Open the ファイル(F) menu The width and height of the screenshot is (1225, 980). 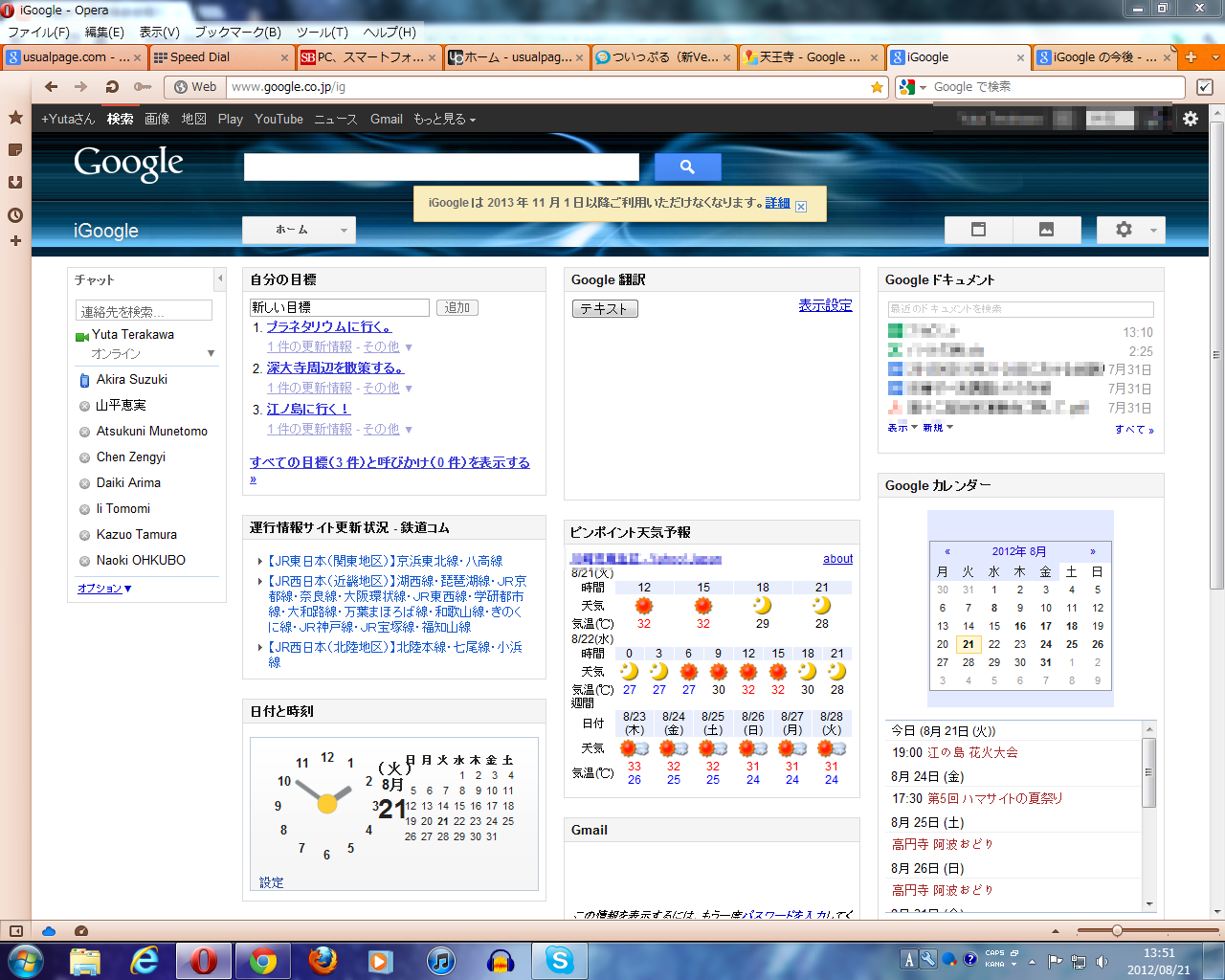38,32
